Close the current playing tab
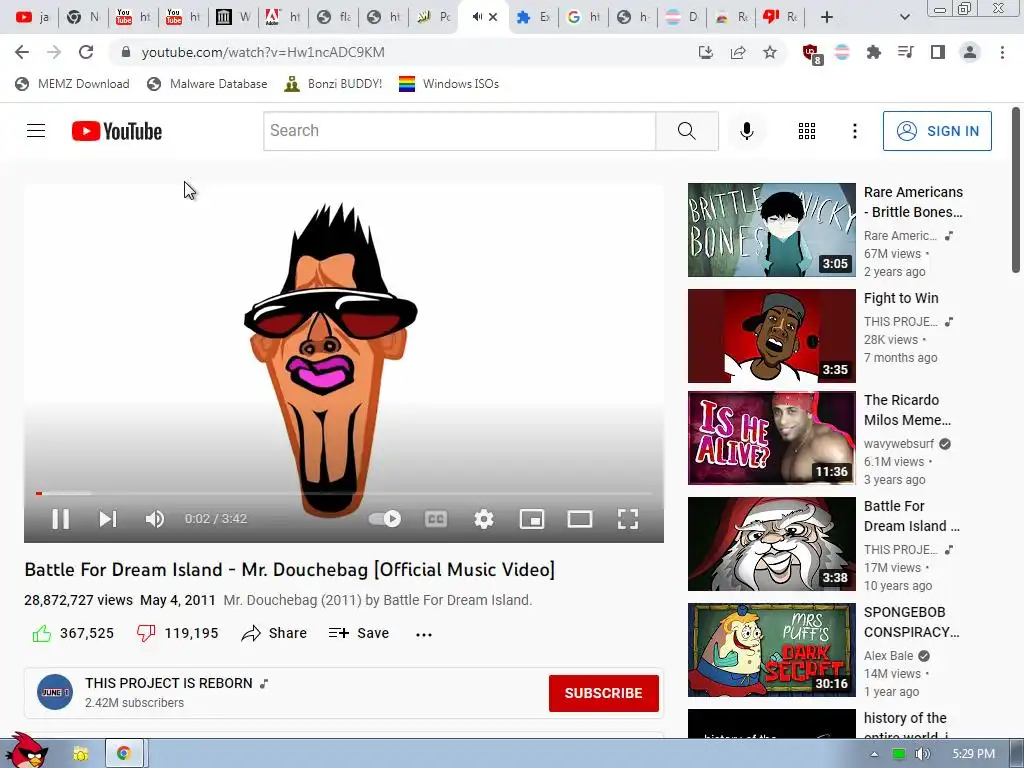Screen dimensions: 1024x768 [493, 17]
